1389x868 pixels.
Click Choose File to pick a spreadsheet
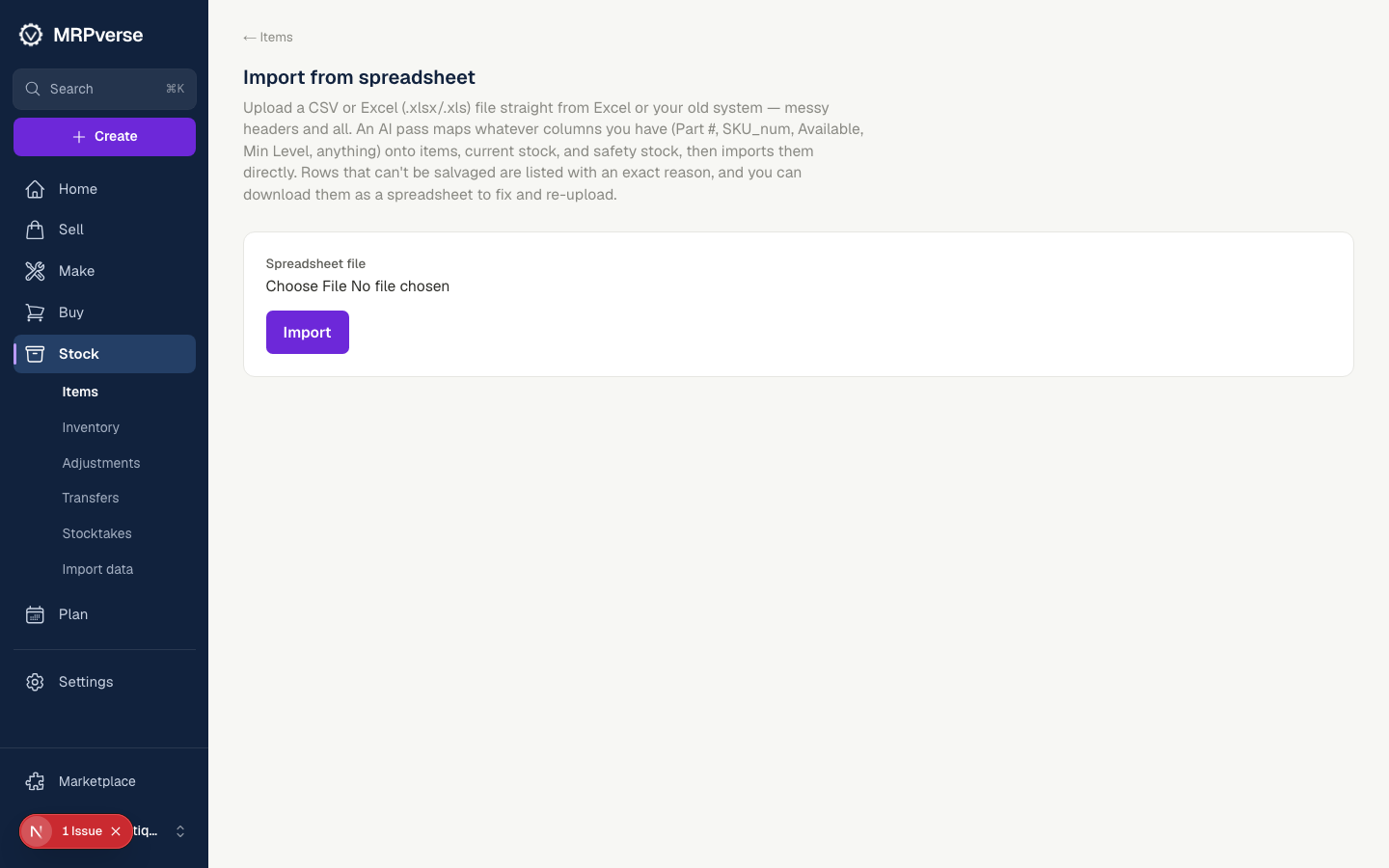pyautogui.click(x=306, y=286)
